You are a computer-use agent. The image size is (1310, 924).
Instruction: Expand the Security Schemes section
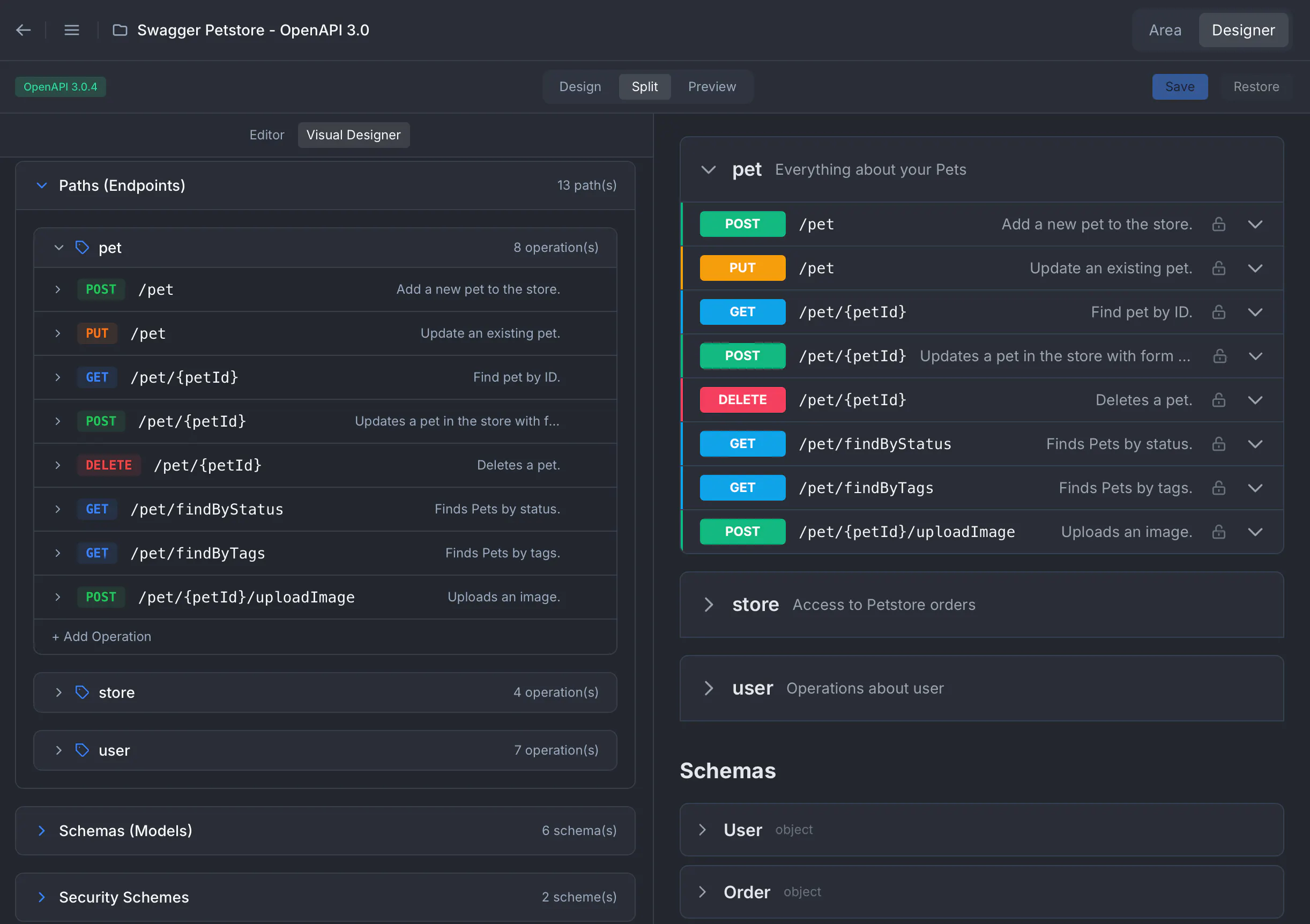(42, 897)
